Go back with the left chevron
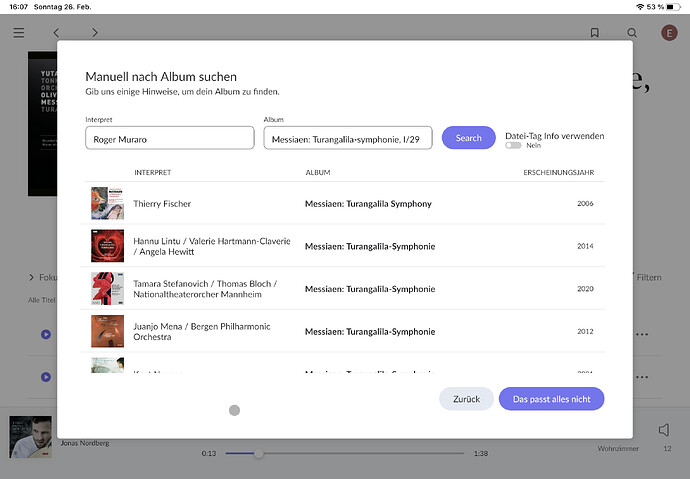690x479 pixels. [57, 33]
